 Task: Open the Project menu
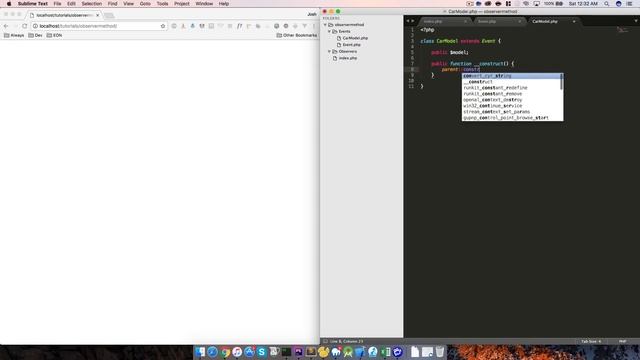point(182,4)
